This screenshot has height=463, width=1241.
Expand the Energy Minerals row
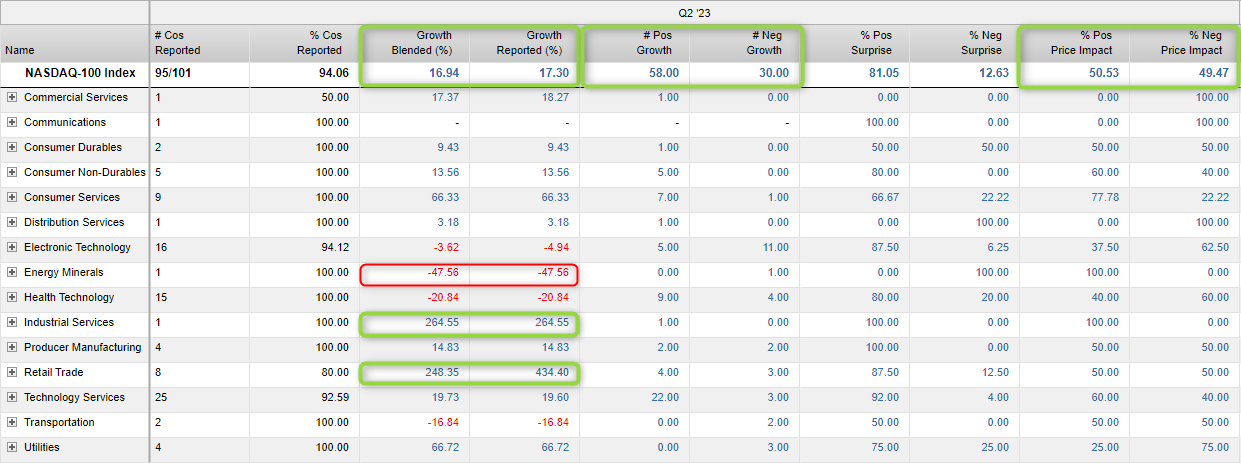coord(12,273)
